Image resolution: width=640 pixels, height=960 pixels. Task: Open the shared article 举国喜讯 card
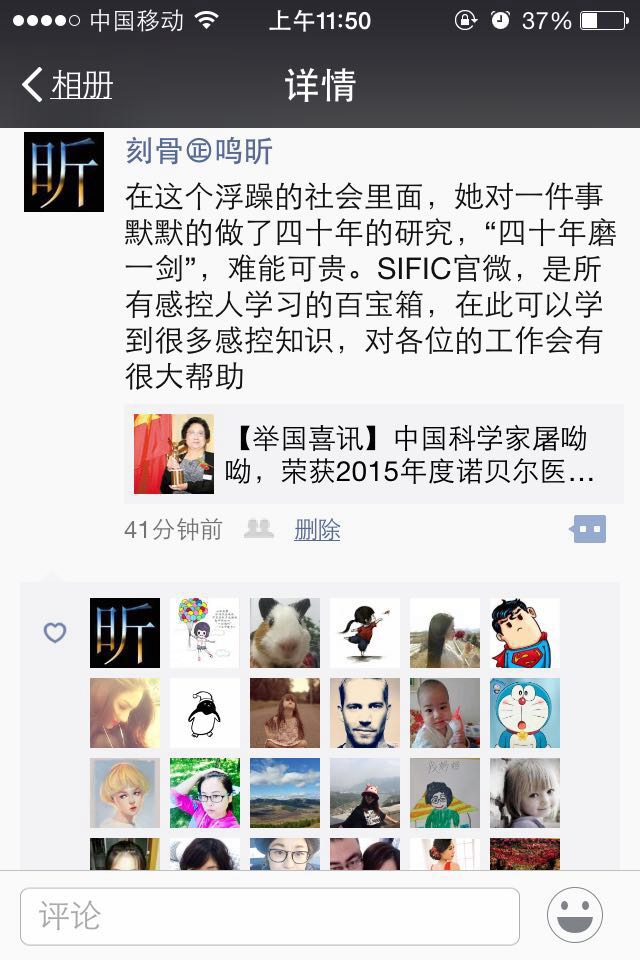[374, 454]
